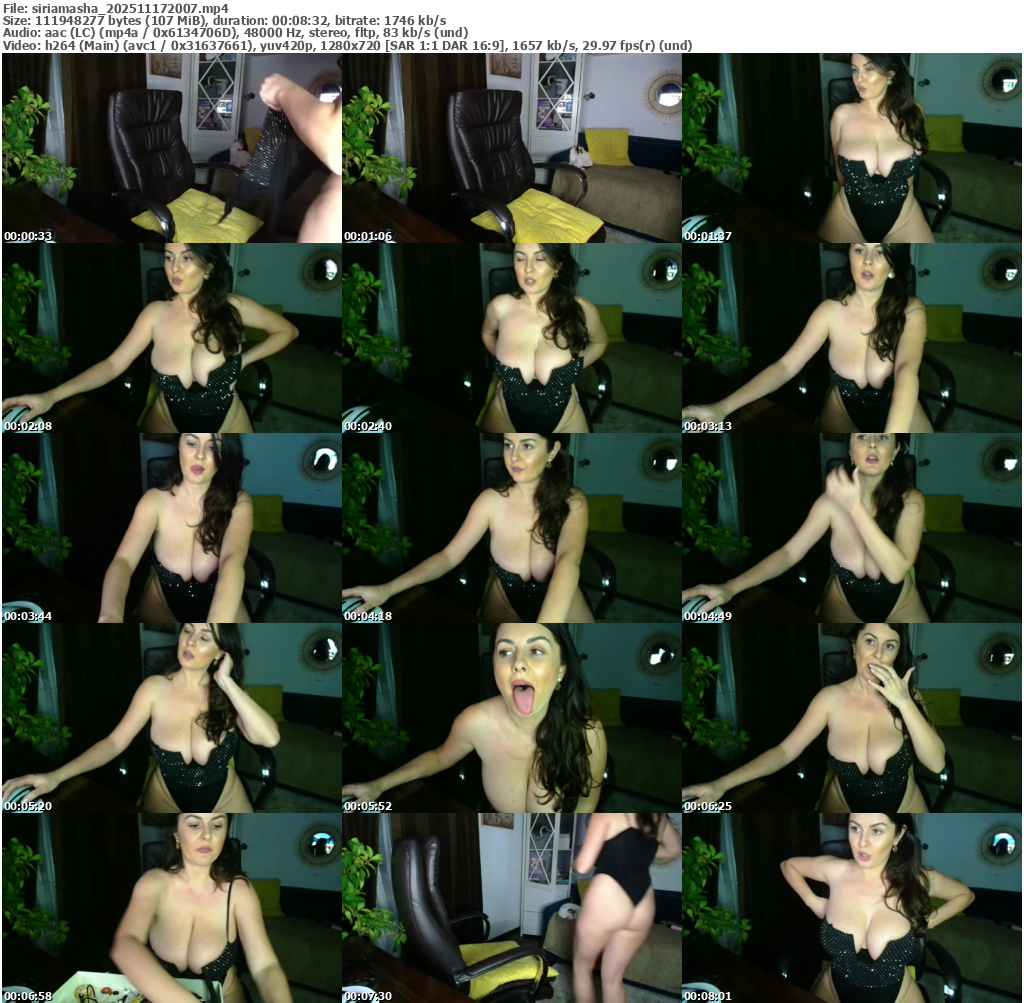
Task: Select the 'Video: h264 (Main)' header line
Action: pos(347,45)
